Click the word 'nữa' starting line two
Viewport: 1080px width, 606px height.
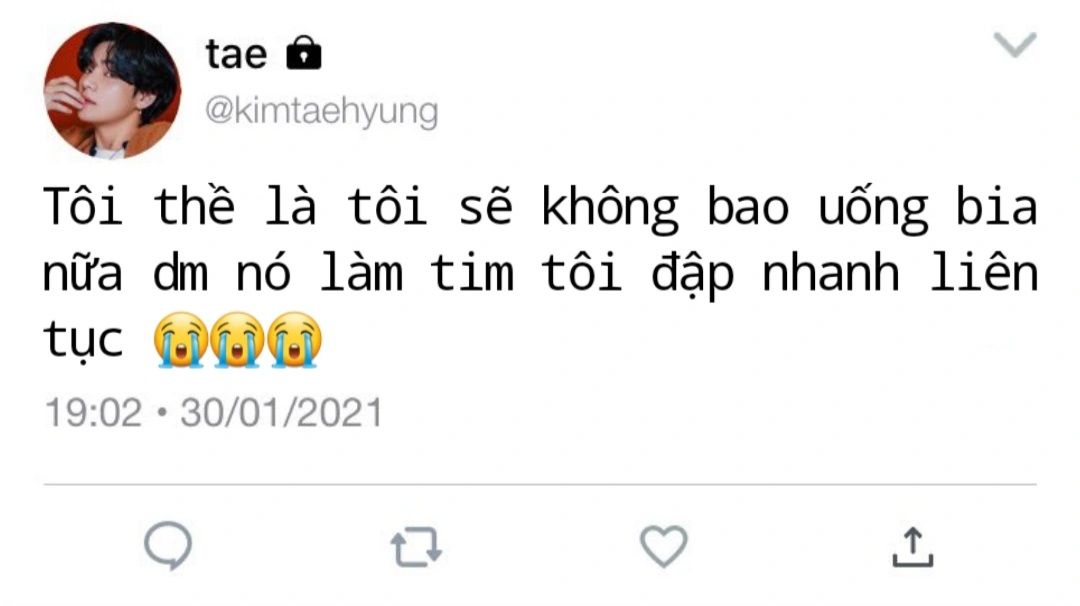pos(83,273)
